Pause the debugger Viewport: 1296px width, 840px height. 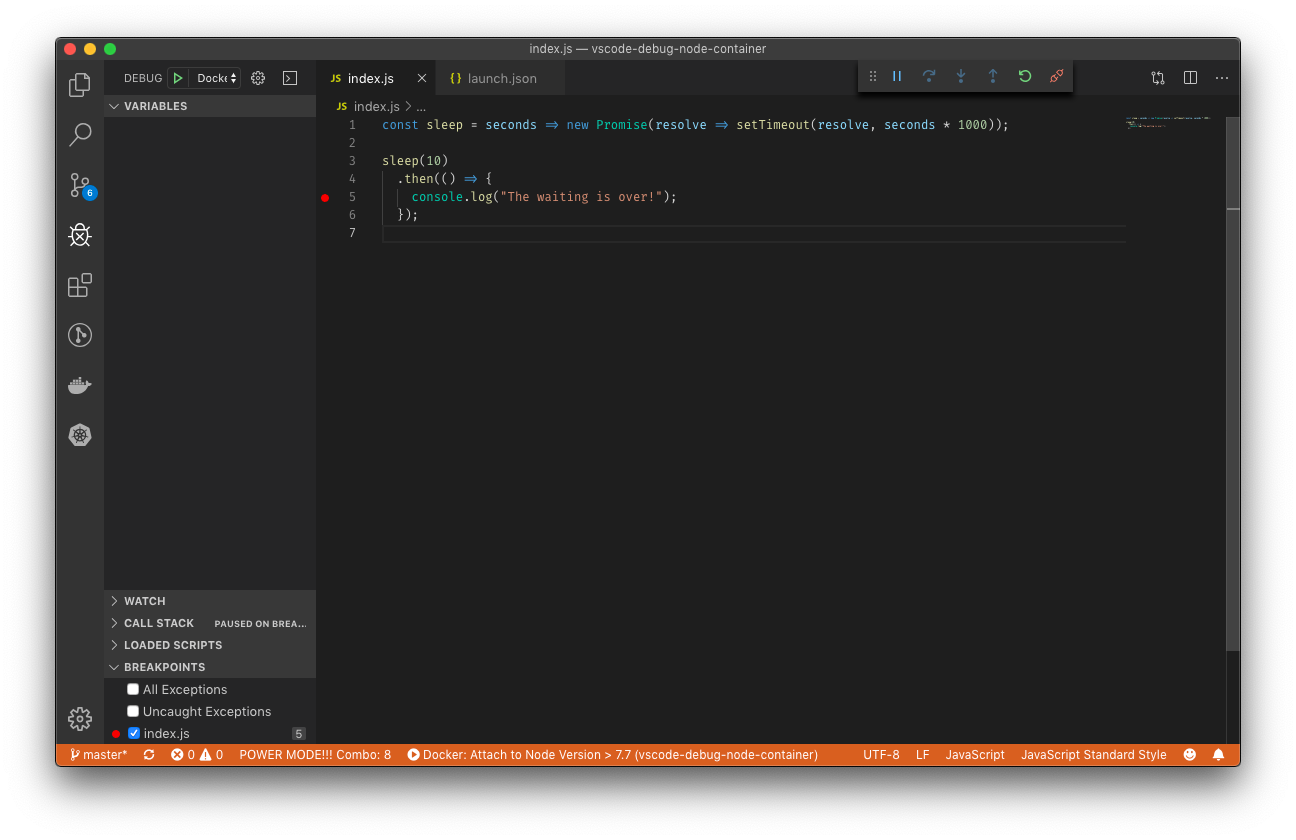pos(897,76)
